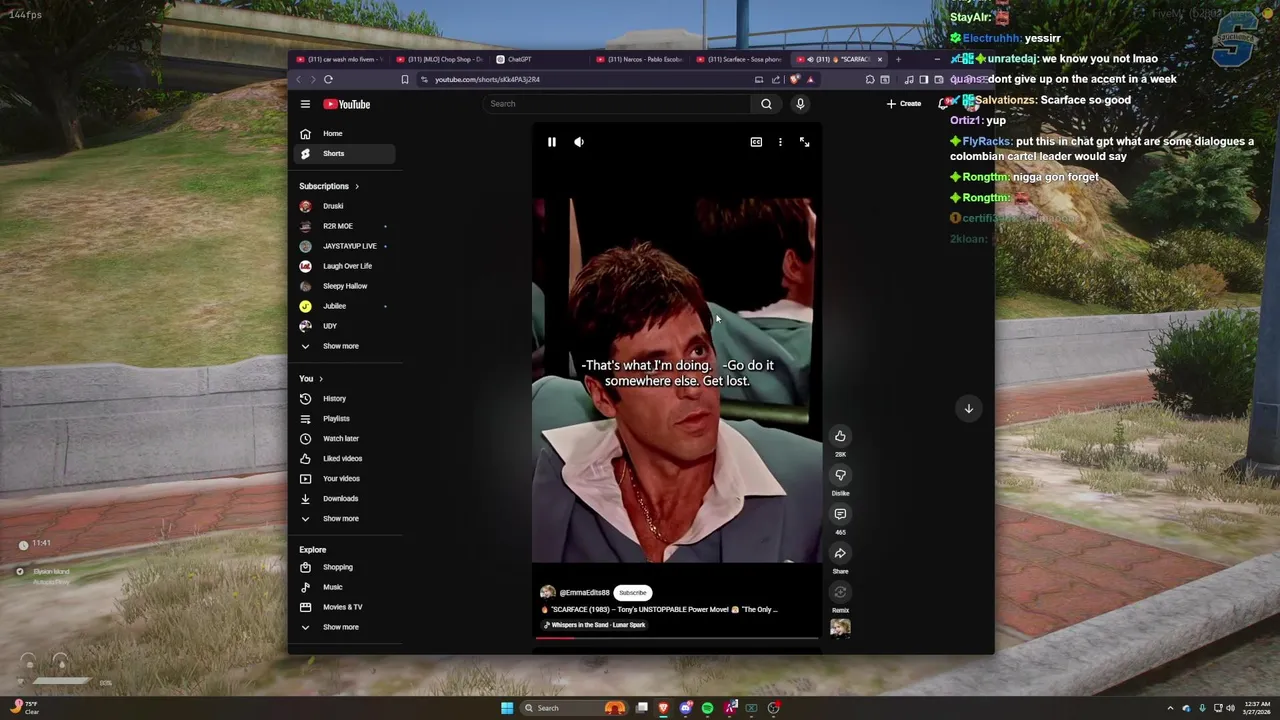Open the YouTube Create button
Viewport: 1280px width, 720px height.
tap(904, 104)
